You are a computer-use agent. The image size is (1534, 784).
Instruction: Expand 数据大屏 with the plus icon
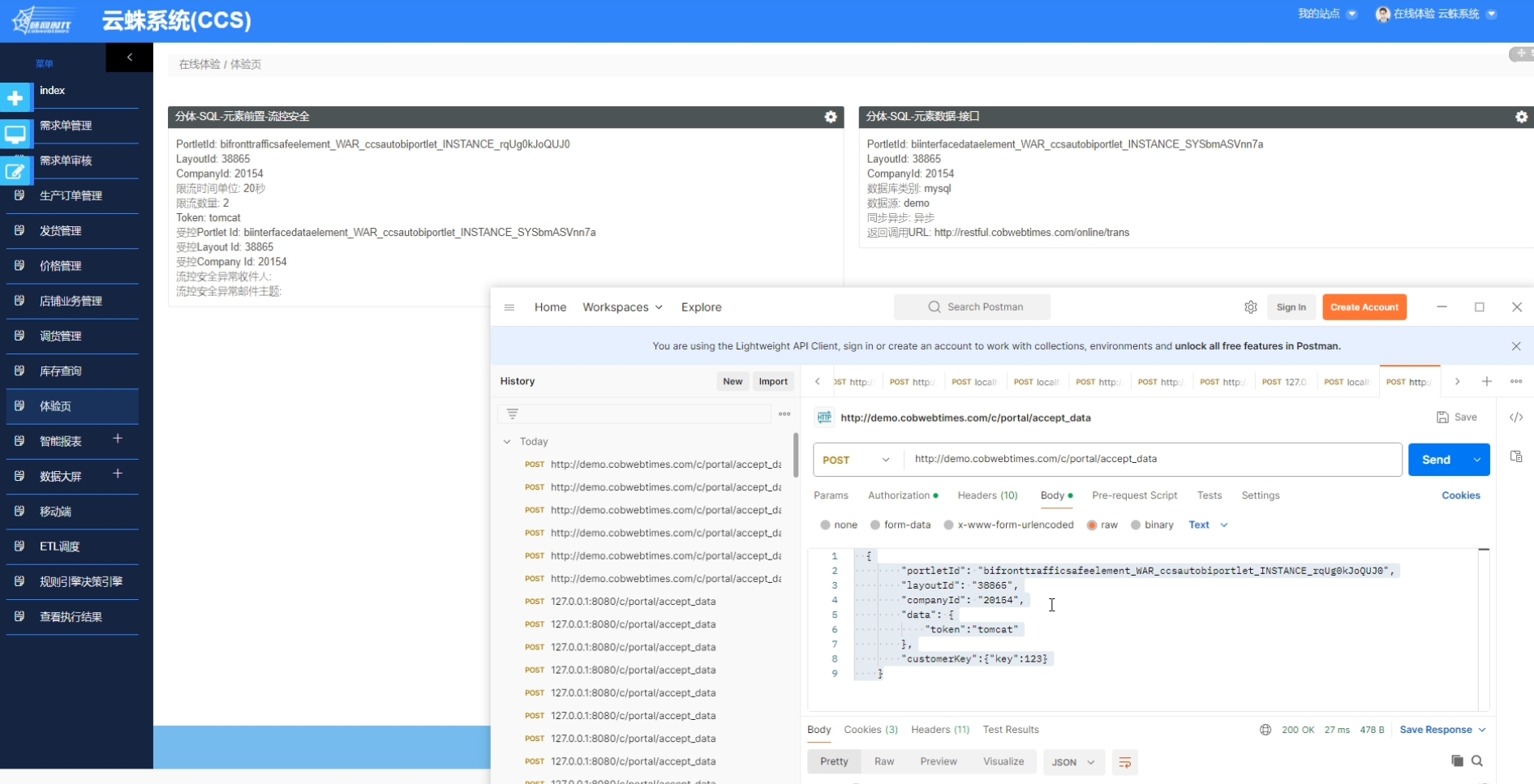click(x=118, y=473)
